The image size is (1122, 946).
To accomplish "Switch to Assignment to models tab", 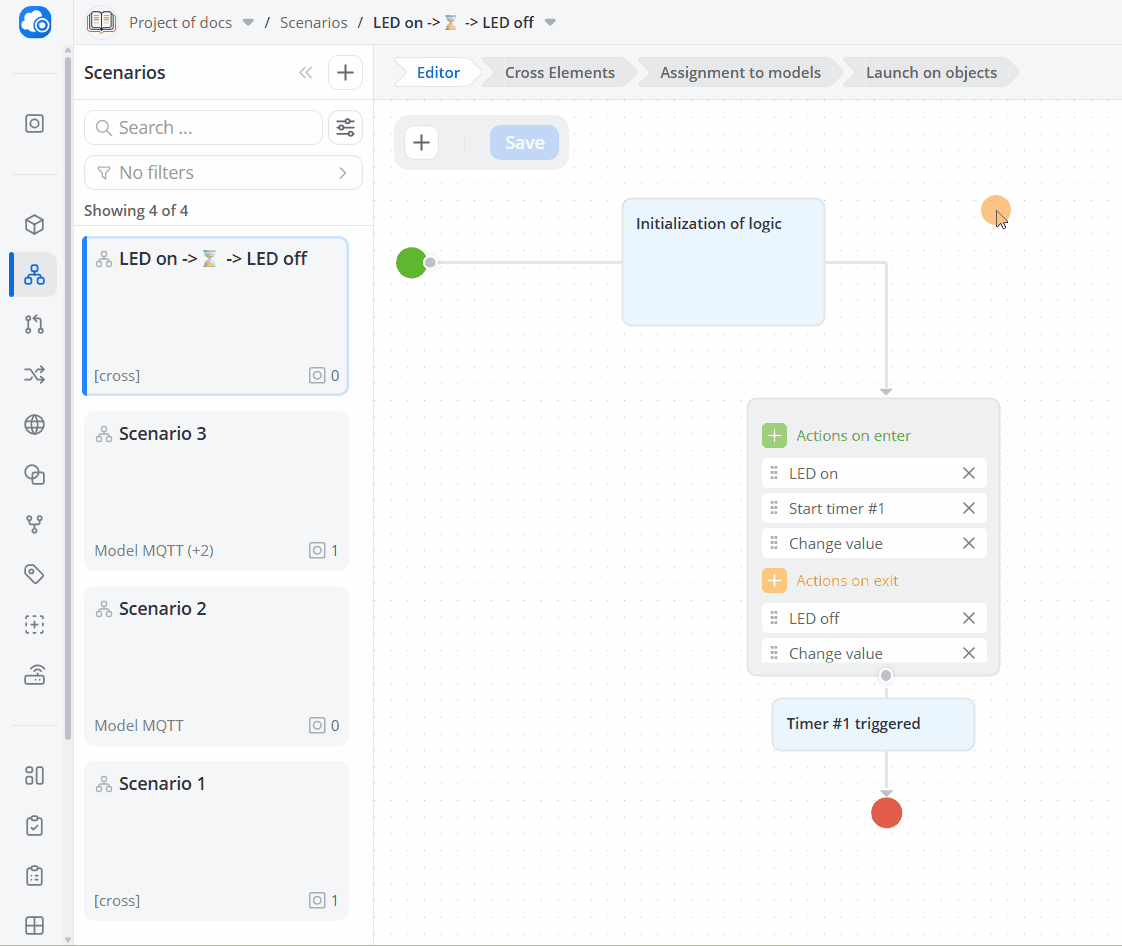I will click(x=740, y=72).
